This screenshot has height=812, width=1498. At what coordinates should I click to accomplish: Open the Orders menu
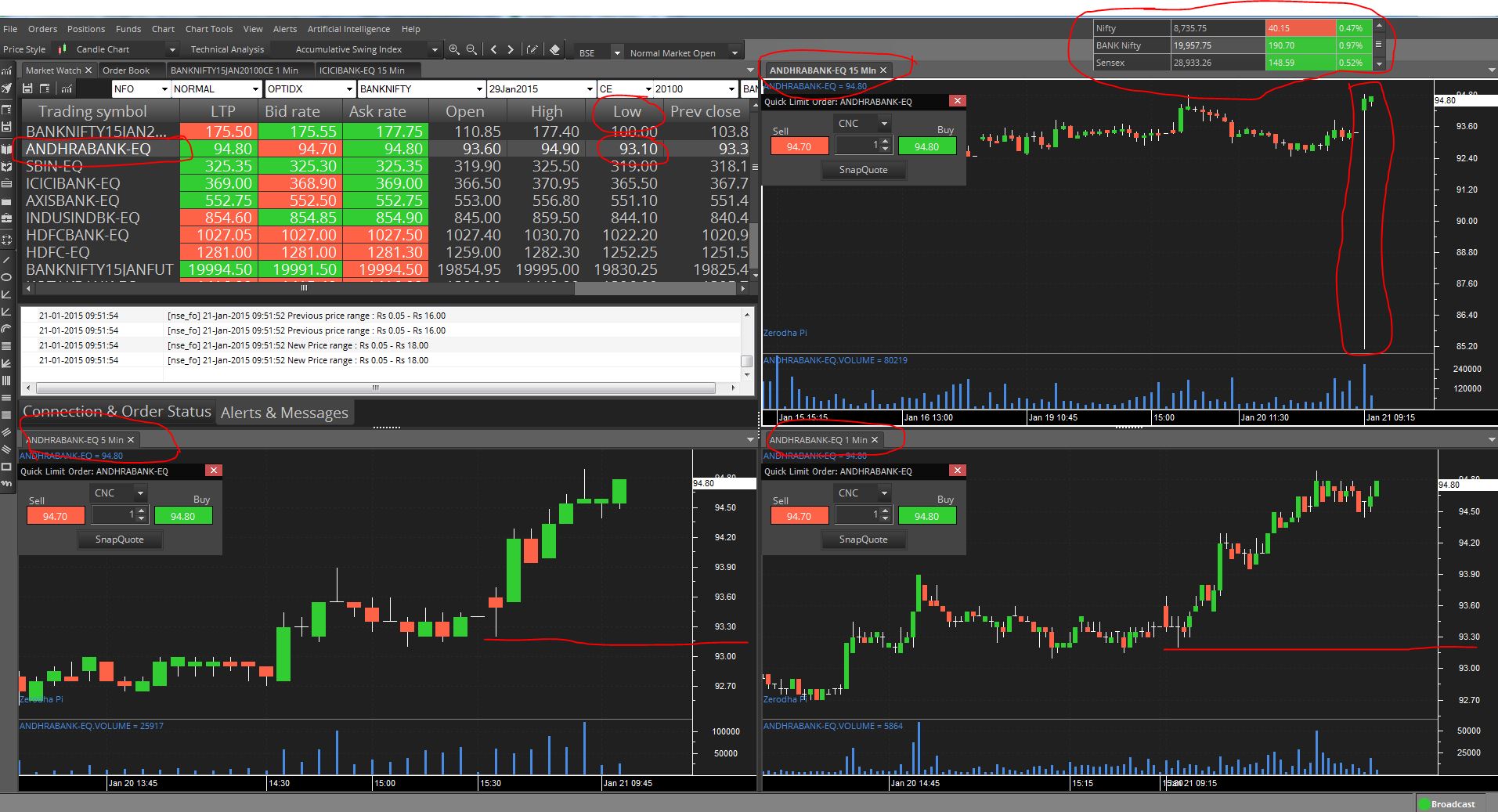click(x=42, y=29)
